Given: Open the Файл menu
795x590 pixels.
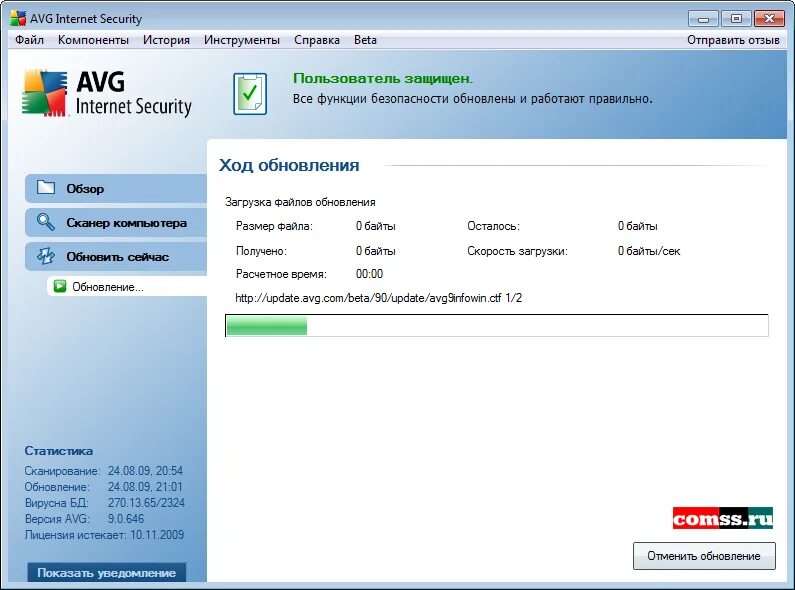Looking at the screenshot, I should pyautogui.click(x=29, y=40).
